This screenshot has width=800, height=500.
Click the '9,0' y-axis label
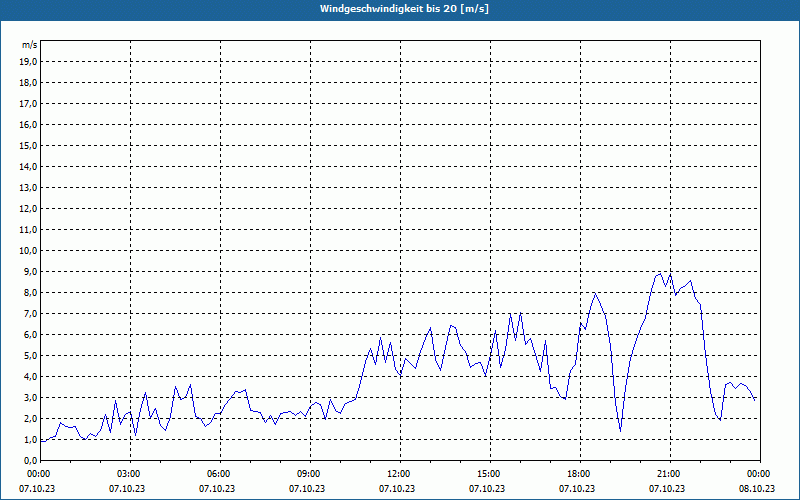tap(30, 271)
